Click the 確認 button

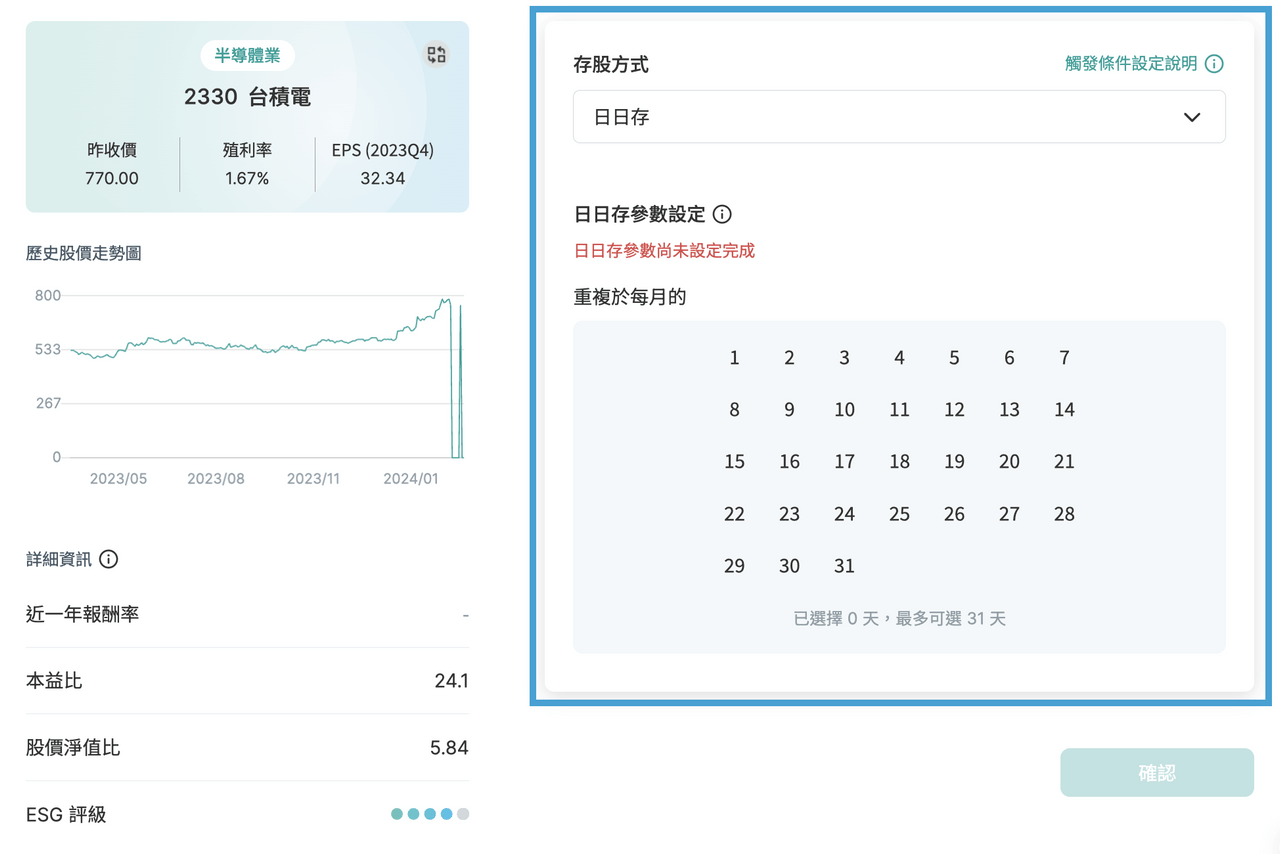click(x=1157, y=773)
